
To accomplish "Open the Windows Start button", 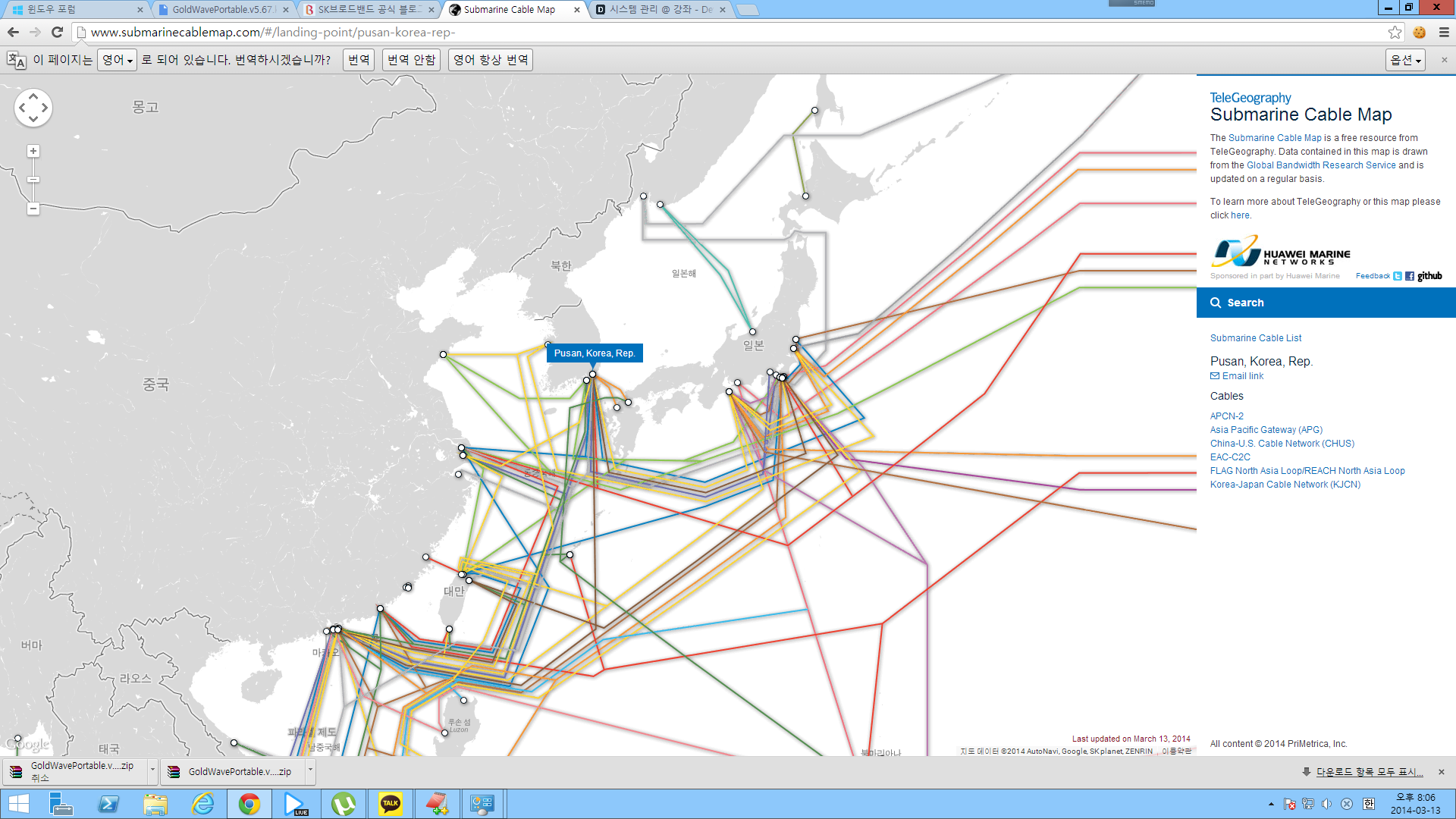I will [x=18, y=804].
